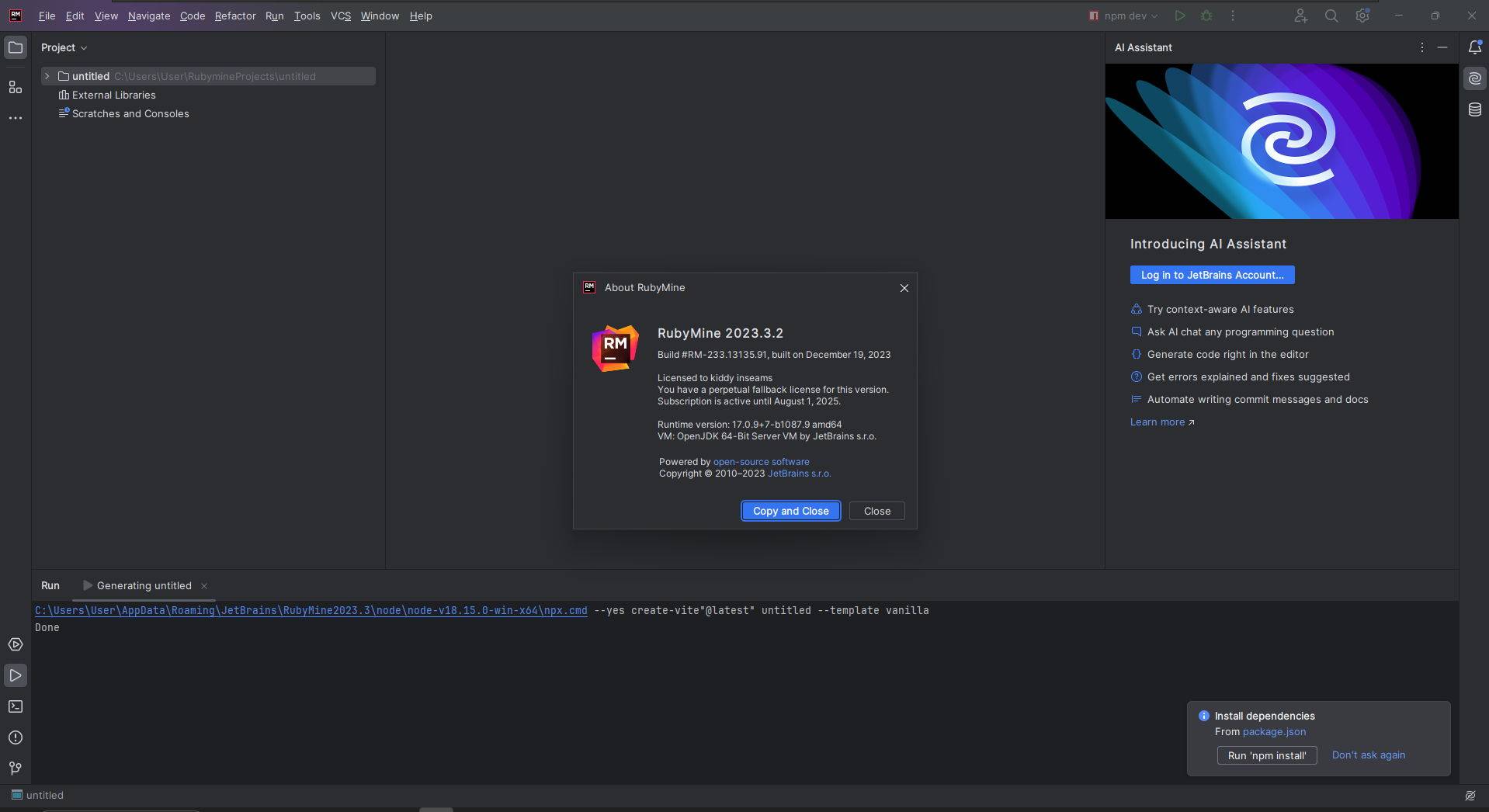Viewport: 1489px width, 812px height.
Task: Open More Actions dots next to Debug
Action: coord(1233,16)
